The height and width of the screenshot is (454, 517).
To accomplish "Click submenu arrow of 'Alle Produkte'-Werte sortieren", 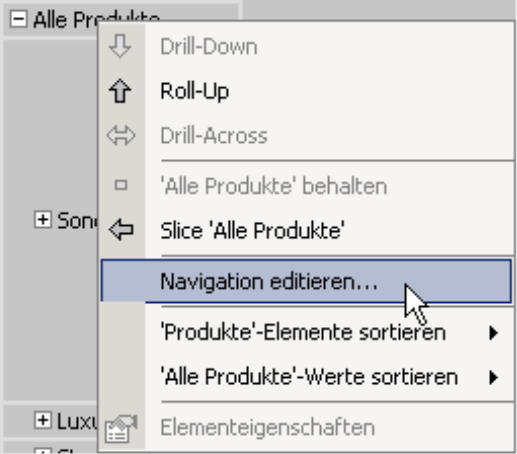I will 494,377.
